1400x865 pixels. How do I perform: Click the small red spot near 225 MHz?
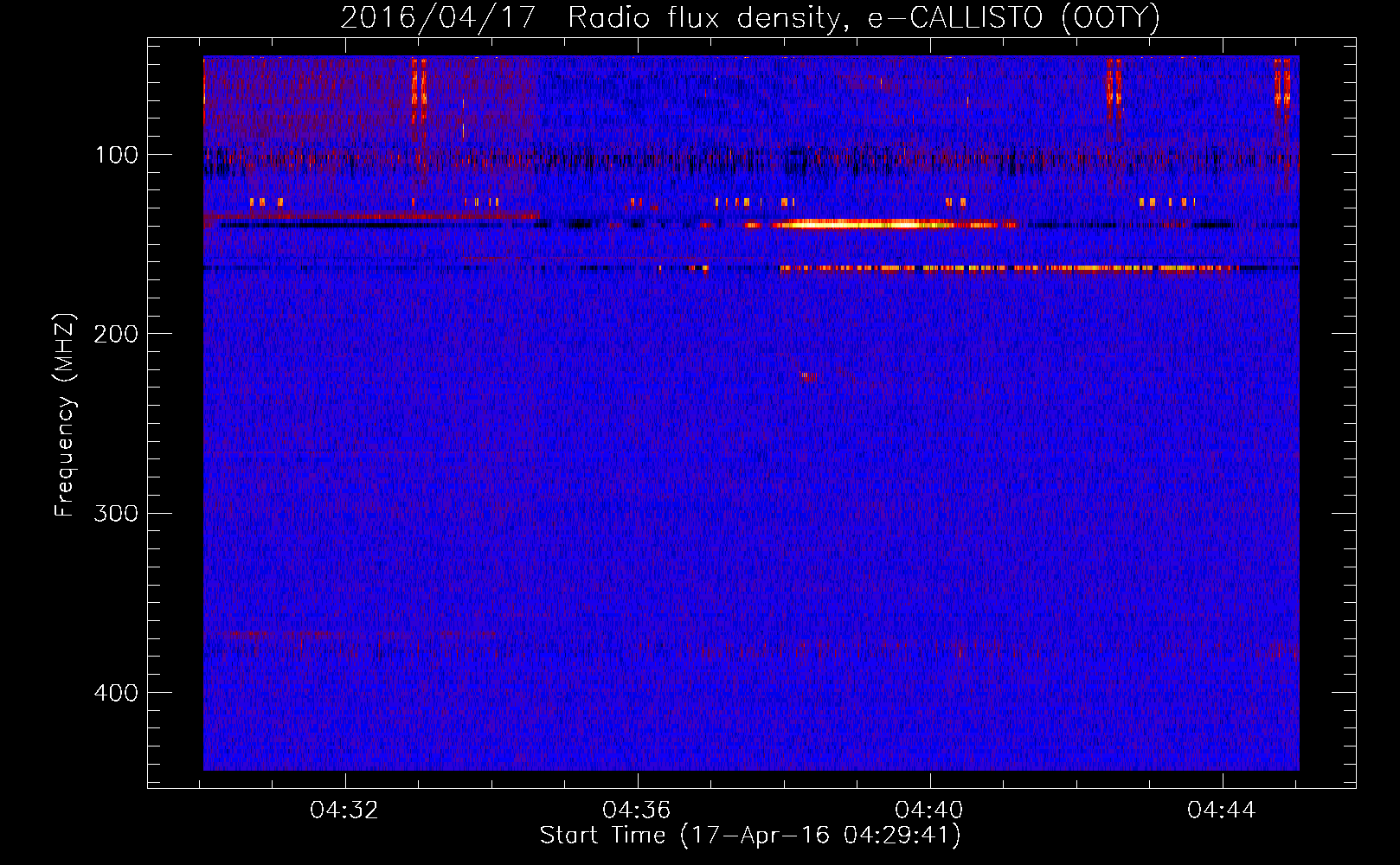point(807,376)
